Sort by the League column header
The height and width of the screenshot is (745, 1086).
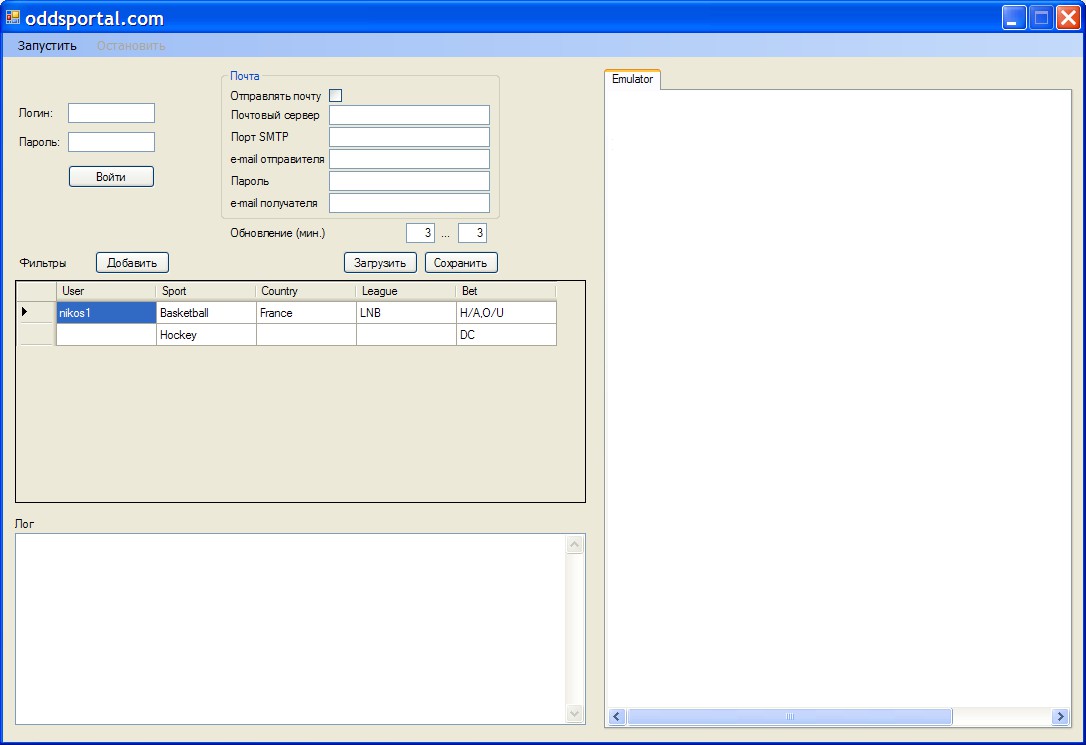[x=407, y=291]
